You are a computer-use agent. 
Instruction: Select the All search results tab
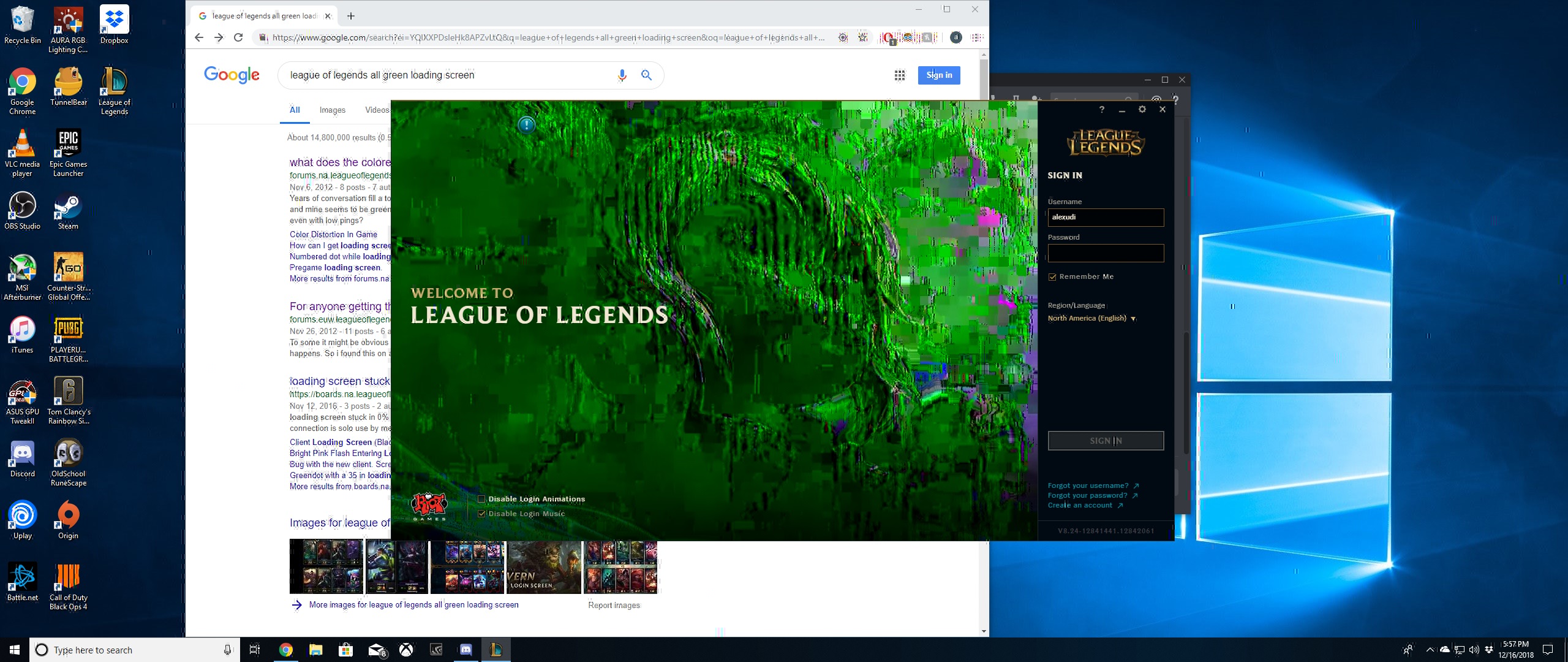(x=295, y=110)
